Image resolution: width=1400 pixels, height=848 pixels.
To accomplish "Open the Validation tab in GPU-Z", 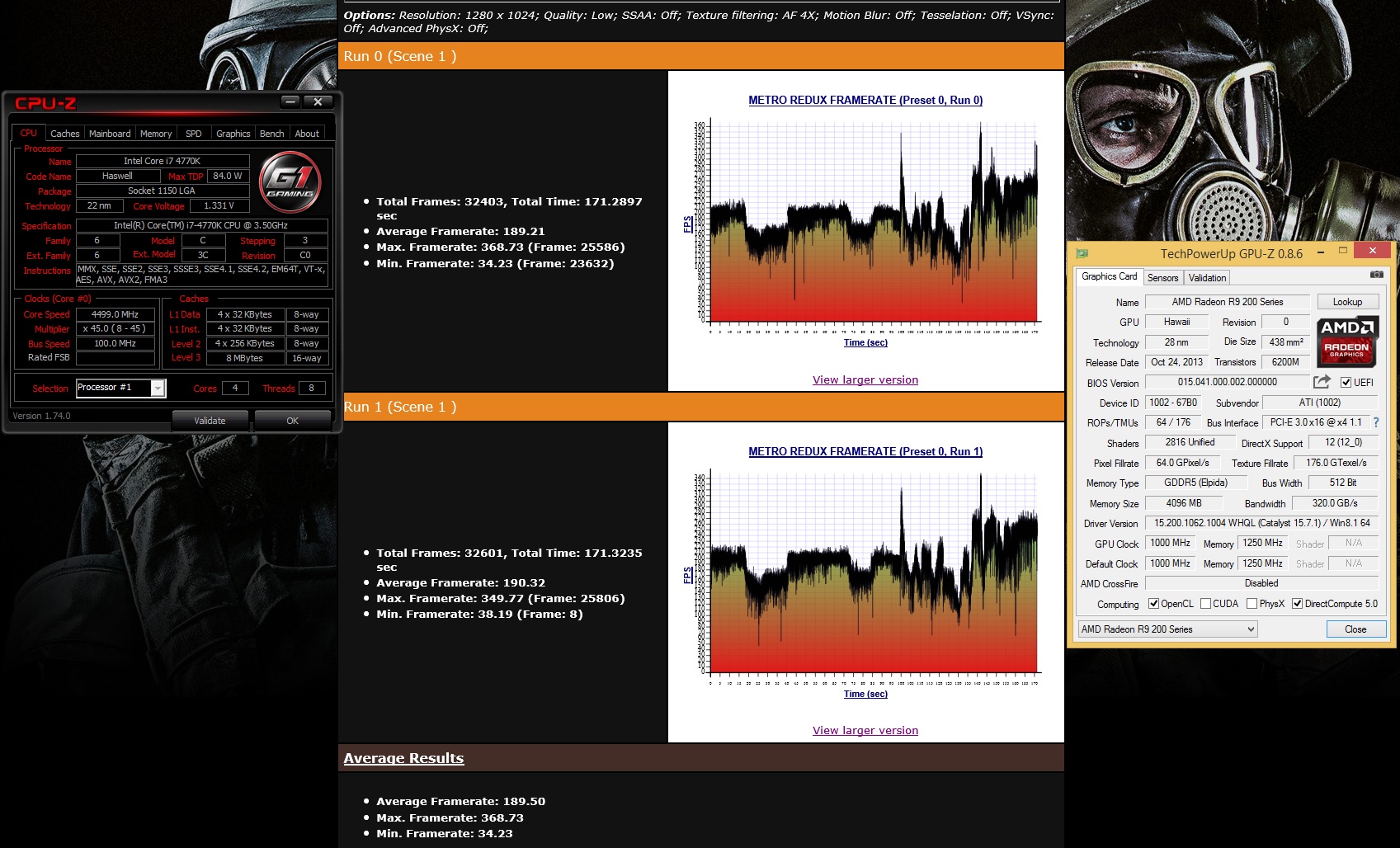I will coord(1207,278).
